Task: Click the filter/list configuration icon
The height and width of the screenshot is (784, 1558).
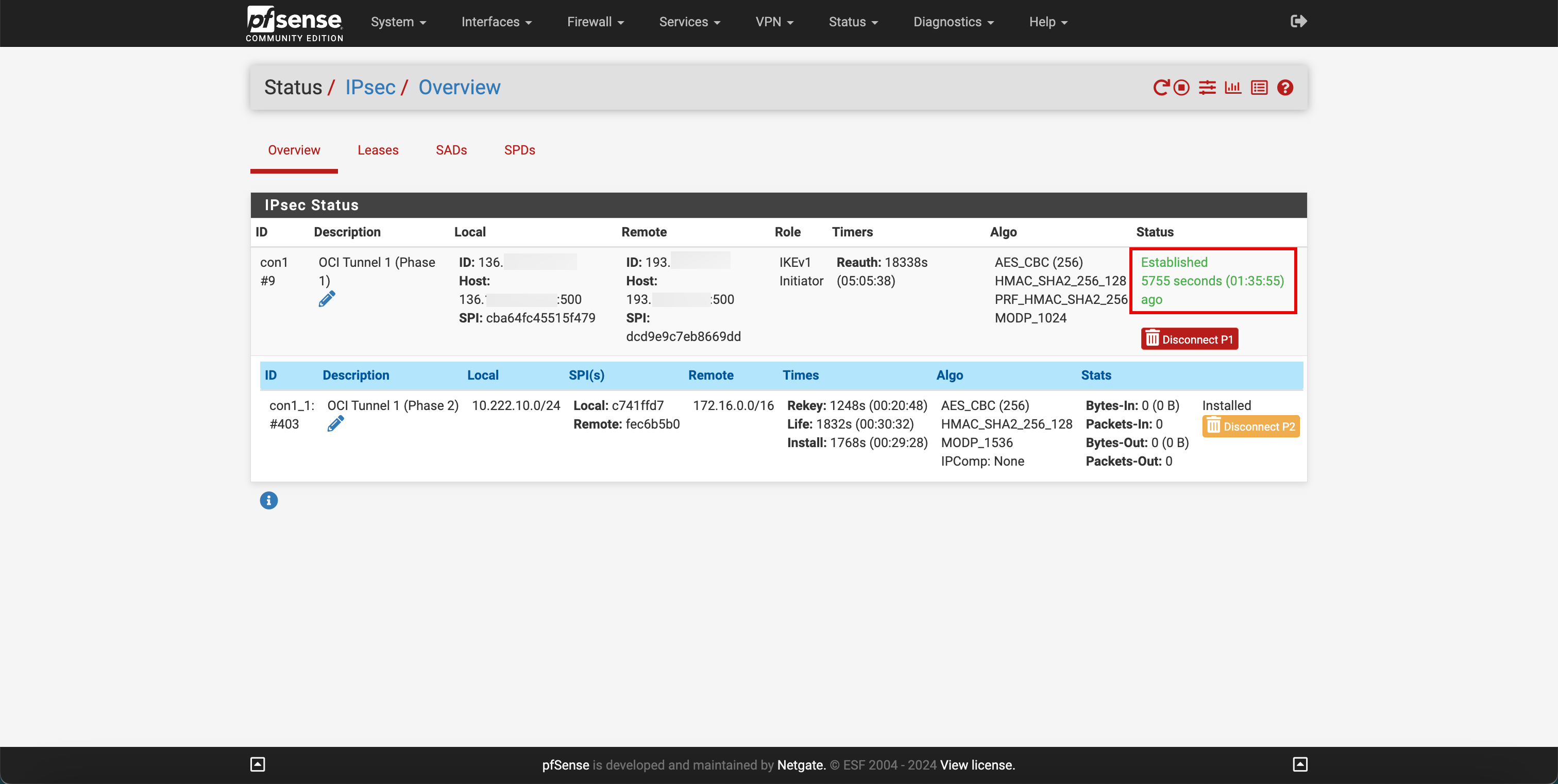Action: (1208, 87)
